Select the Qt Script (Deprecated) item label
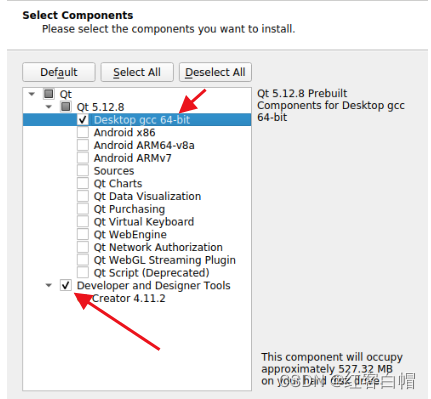 click(152, 273)
